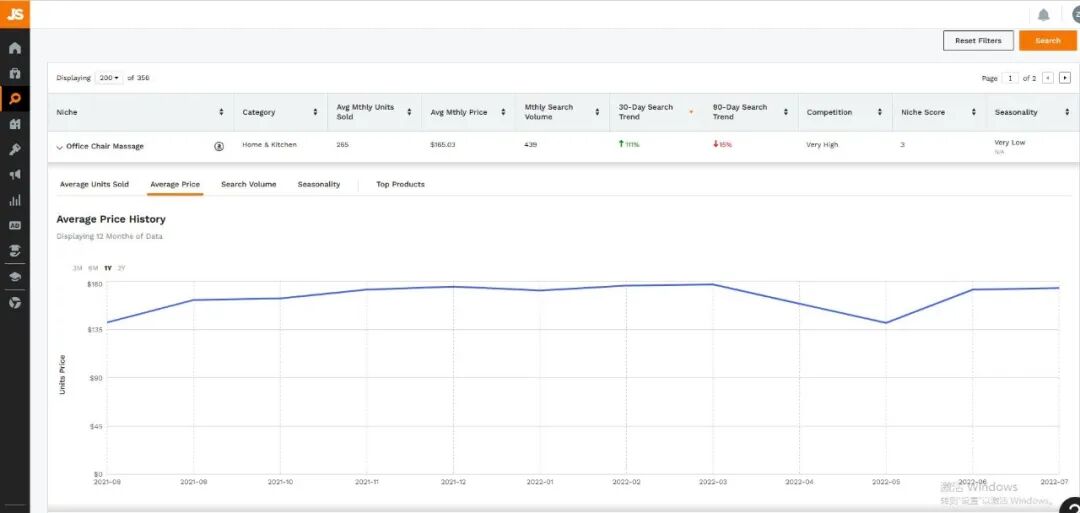Click the Average Price History heading
Screen dimensions: 1080x513
coord(111,219)
